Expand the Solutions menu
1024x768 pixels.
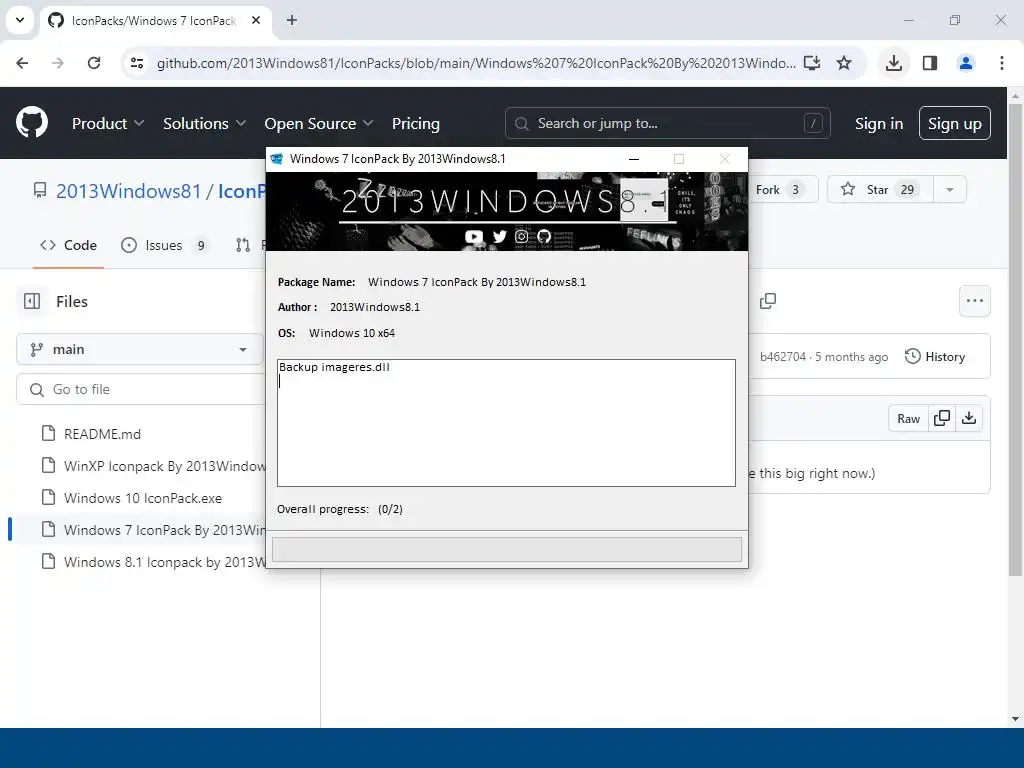[x=204, y=123]
